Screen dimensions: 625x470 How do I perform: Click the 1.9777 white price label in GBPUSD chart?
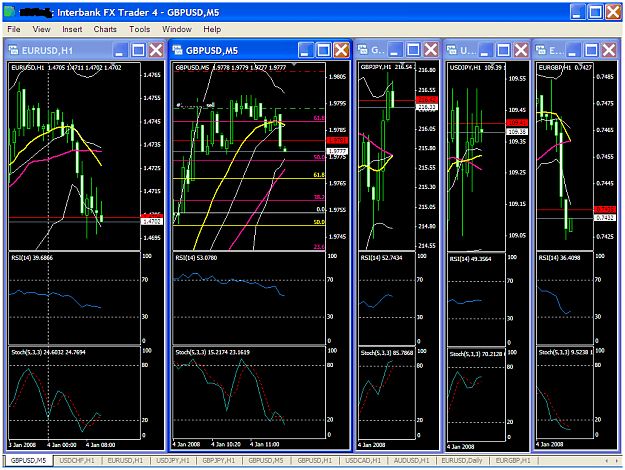pyautogui.click(x=337, y=151)
